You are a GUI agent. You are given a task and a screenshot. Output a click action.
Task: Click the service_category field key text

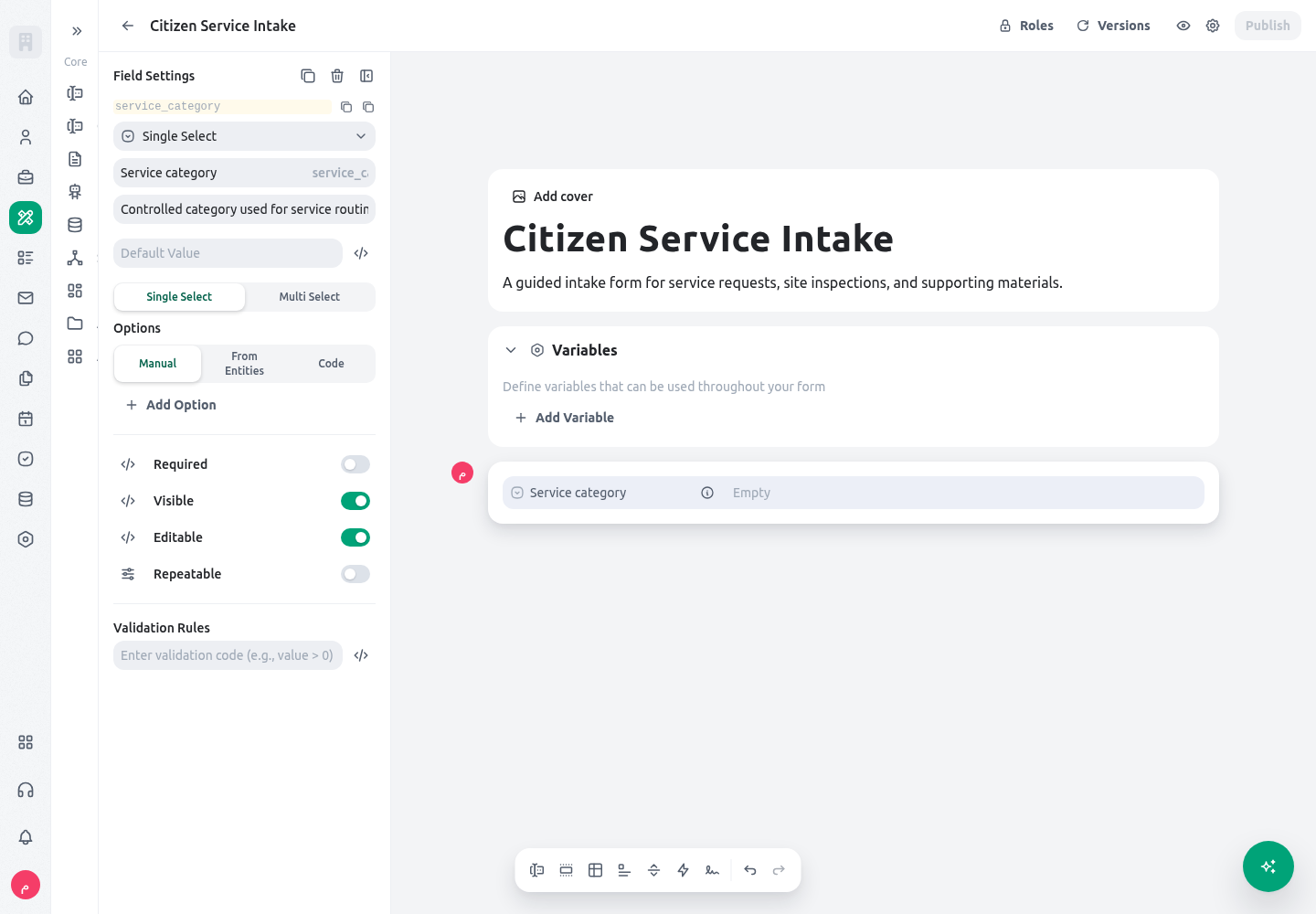pyautogui.click(x=168, y=107)
